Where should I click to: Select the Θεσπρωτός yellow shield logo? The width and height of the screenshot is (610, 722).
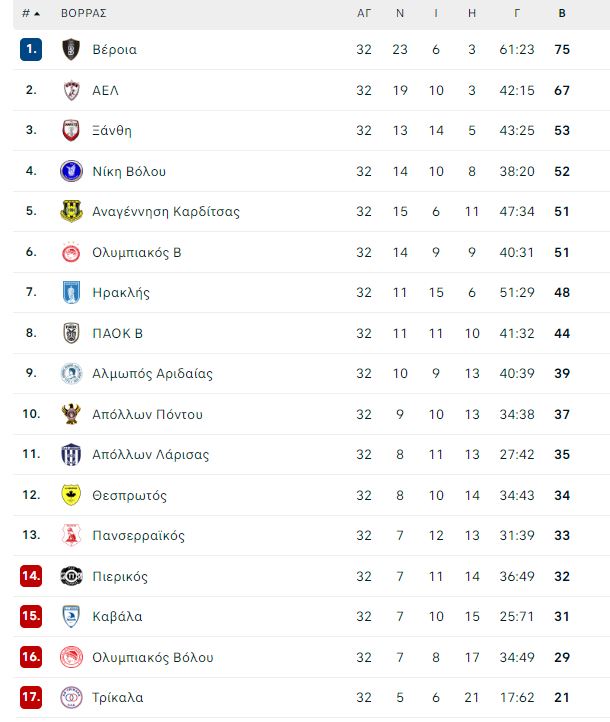[71, 495]
